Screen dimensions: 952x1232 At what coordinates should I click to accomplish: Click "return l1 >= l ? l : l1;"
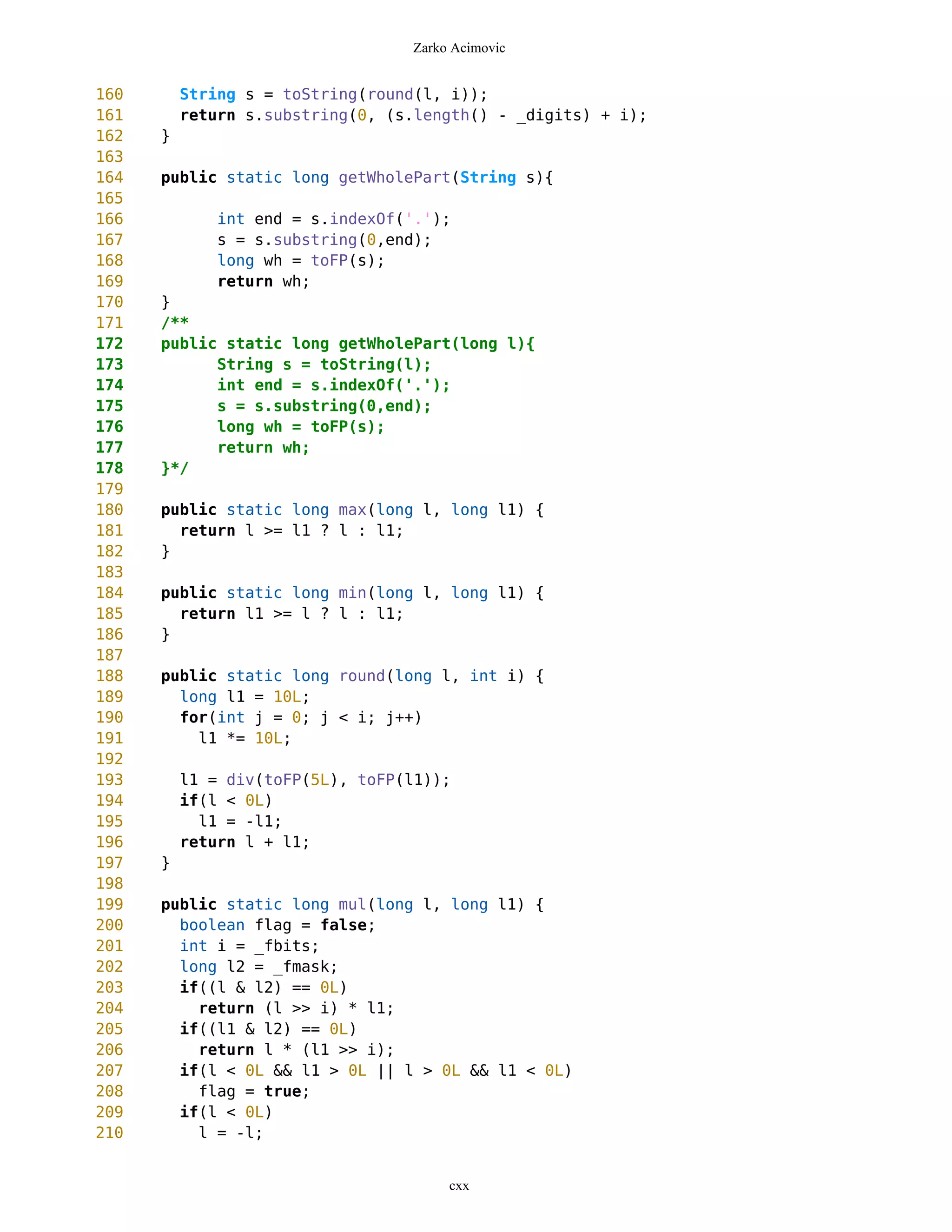[x=291, y=614]
